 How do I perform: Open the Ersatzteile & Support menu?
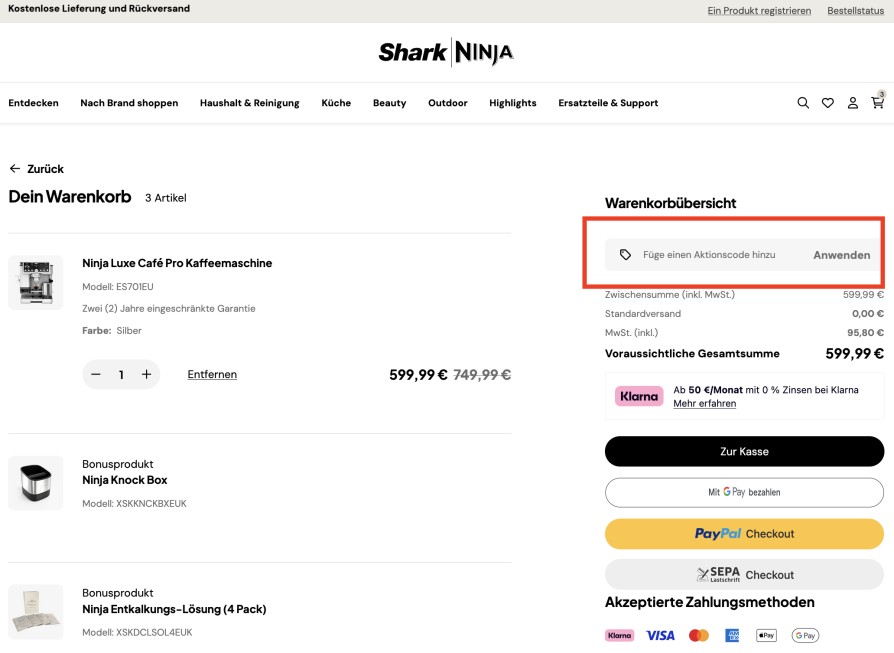point(608,103)
